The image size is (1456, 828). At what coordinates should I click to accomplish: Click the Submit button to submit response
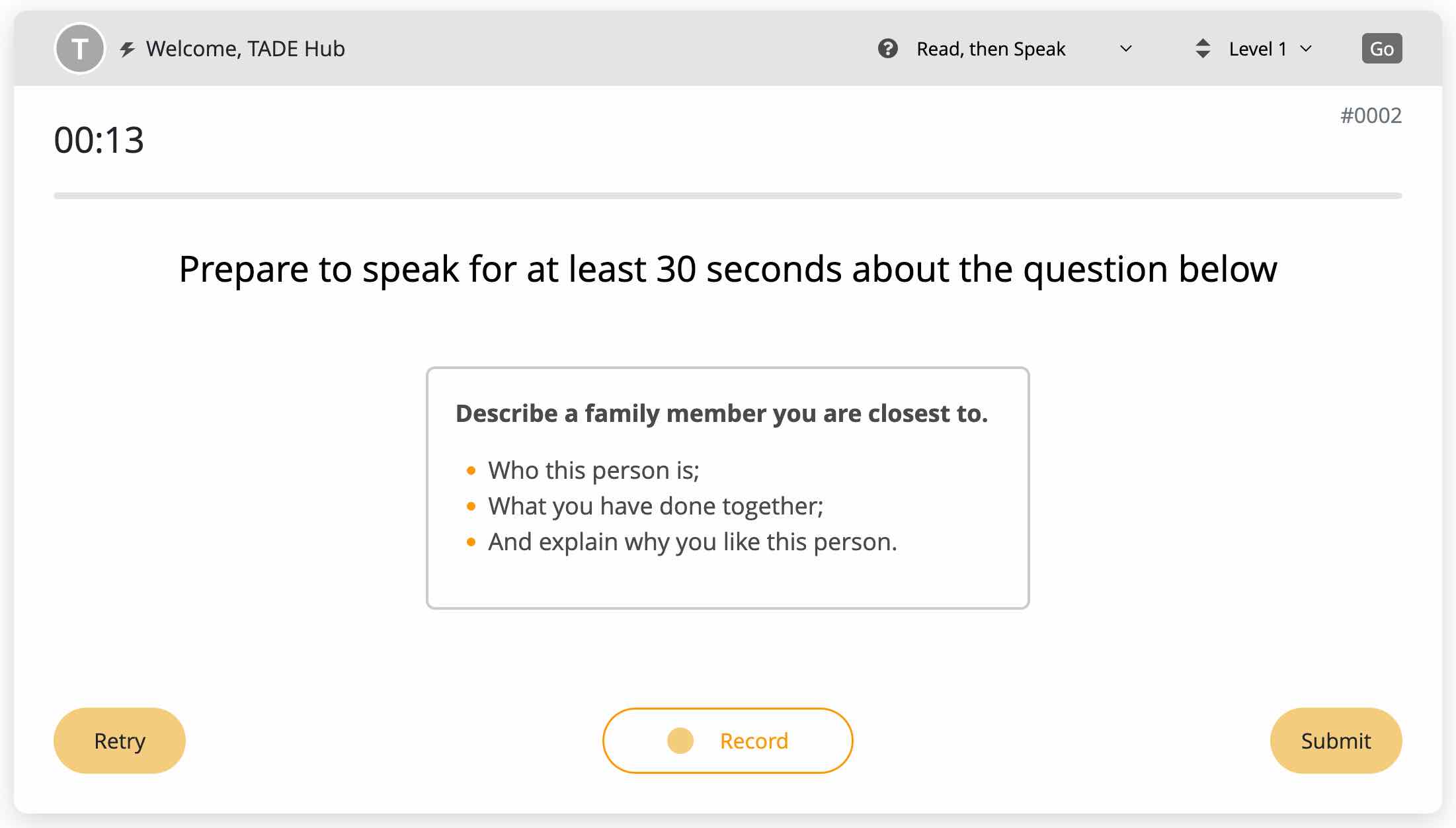tap(1335, 740)
